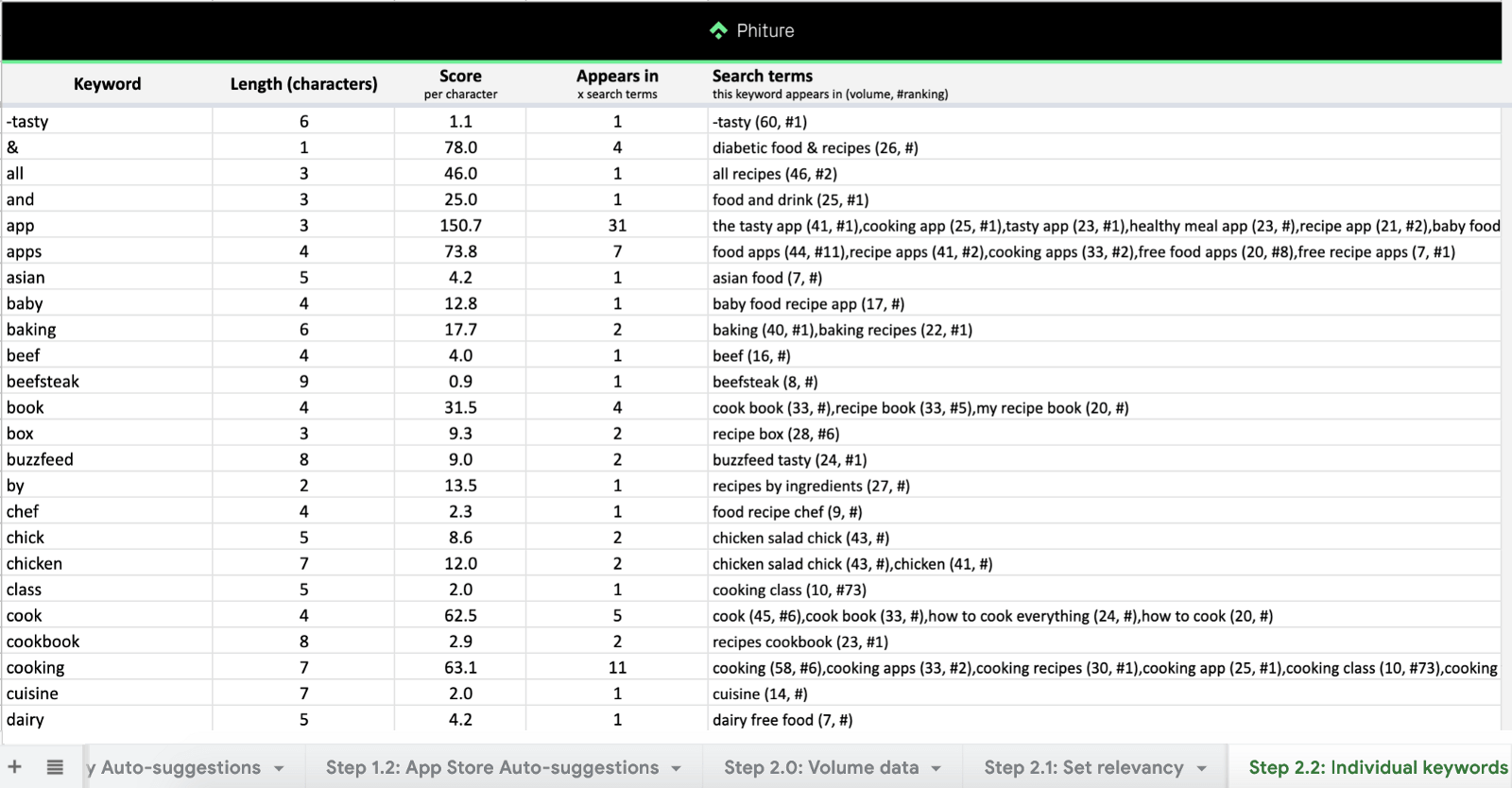Open dropdown arrow of Step 1.2 tab
The image size is (1512, 788).
(x=676, y=768)
